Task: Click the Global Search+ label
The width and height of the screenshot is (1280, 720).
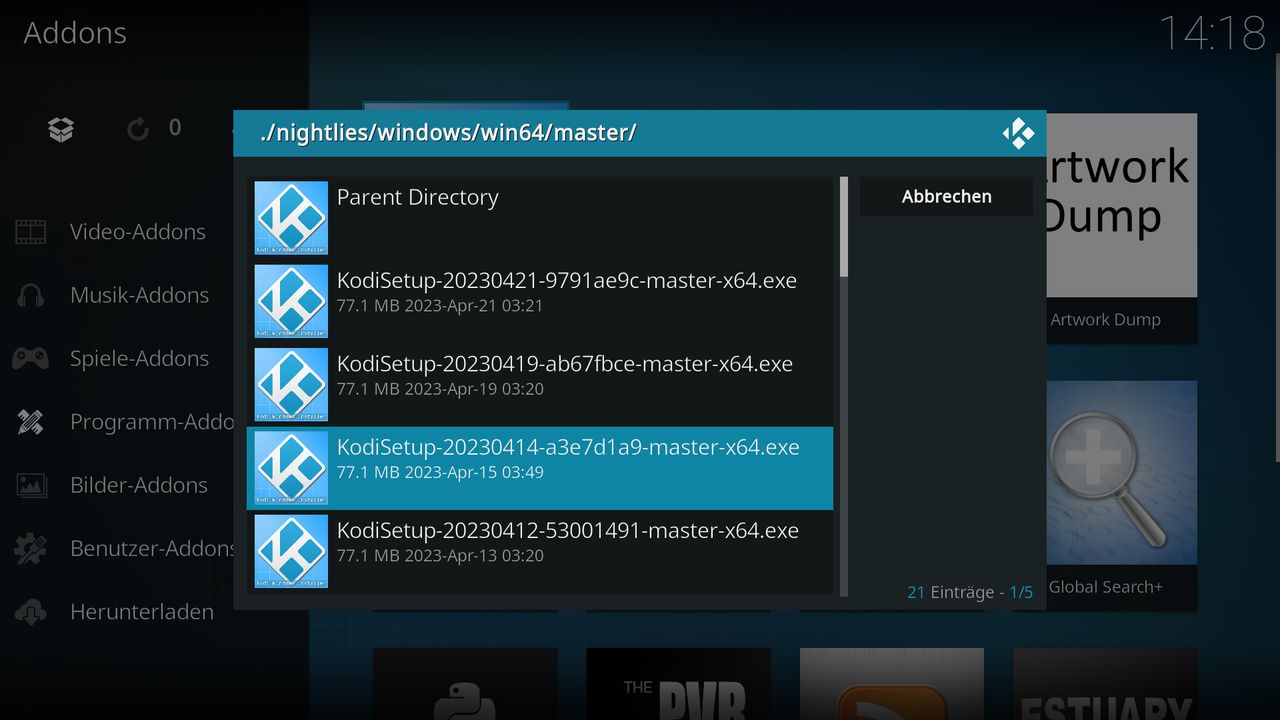Action: [1105, 587]
